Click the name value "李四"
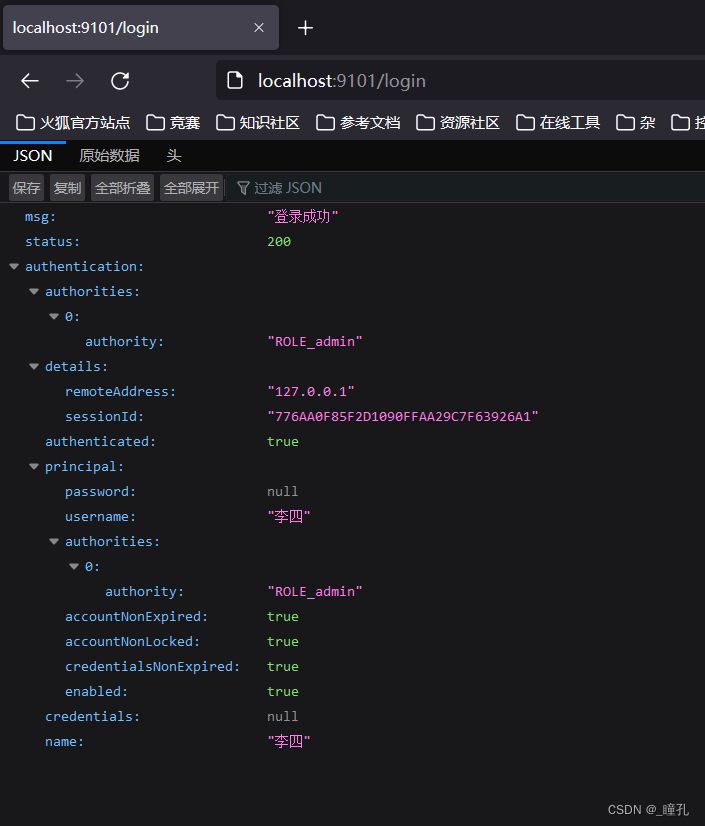This screenshot has height=826, width=705. tap(289, 741)
